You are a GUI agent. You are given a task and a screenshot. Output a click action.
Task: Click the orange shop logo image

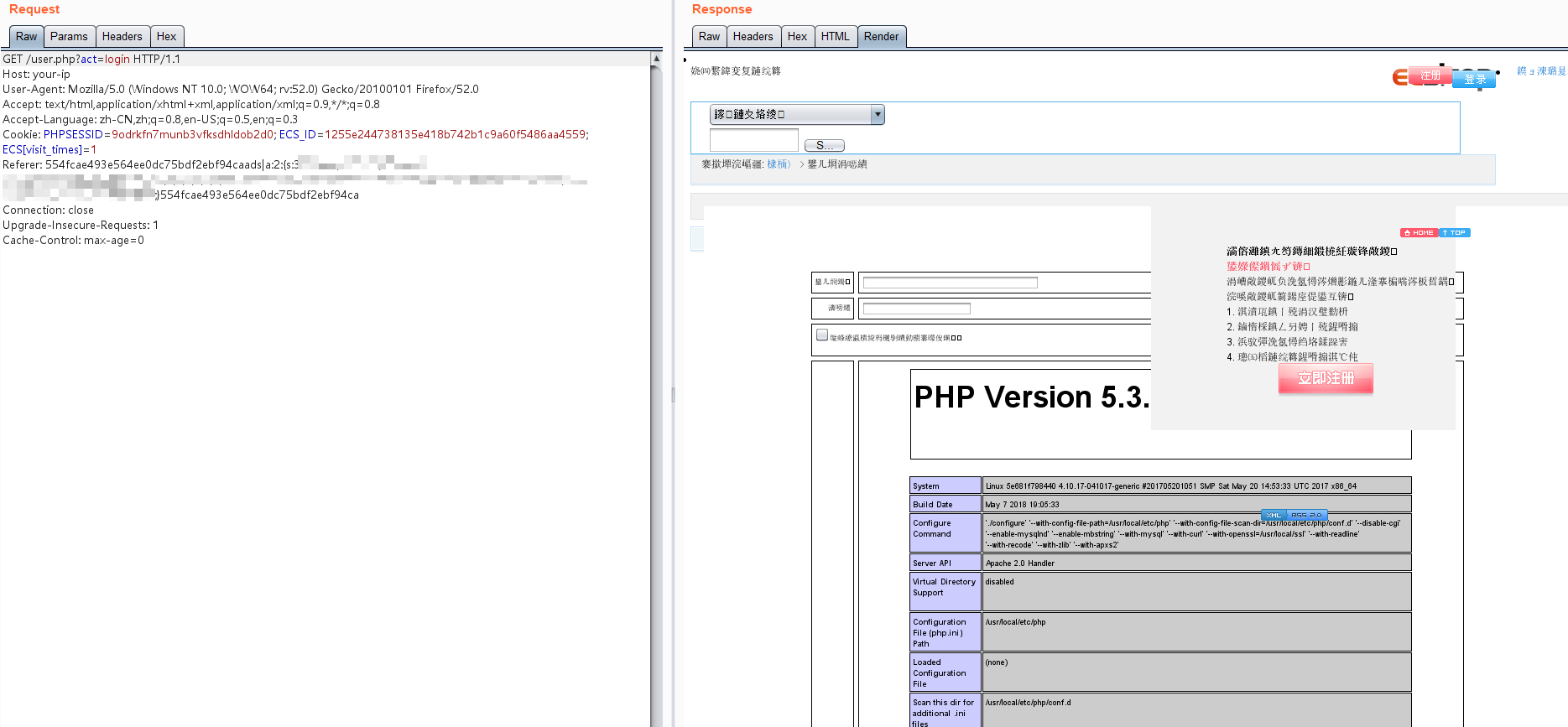[1443, 76]
